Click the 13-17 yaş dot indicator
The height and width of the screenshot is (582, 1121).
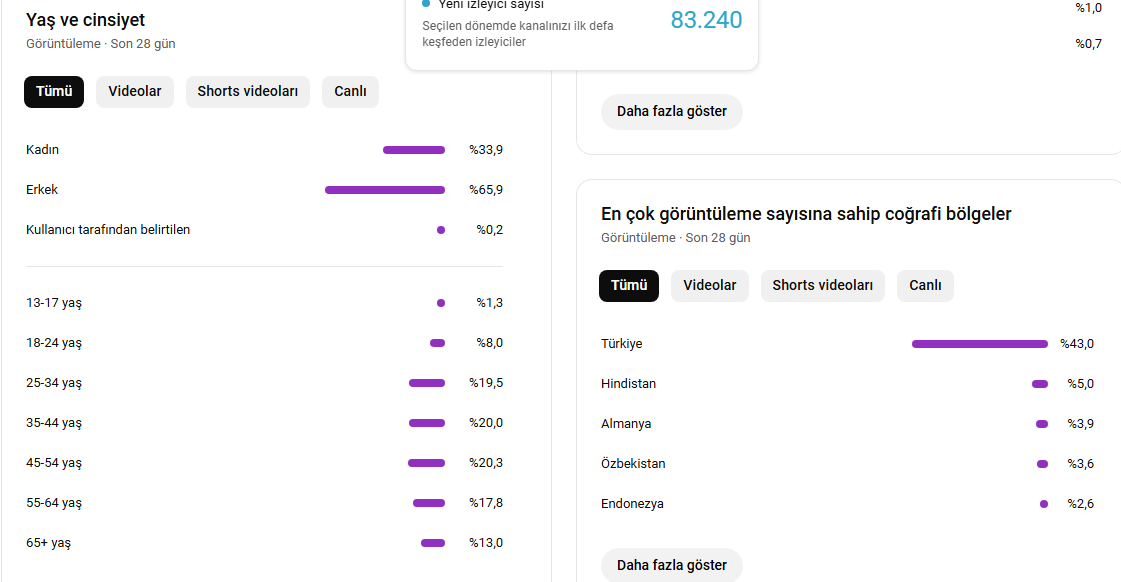[441, 303]
